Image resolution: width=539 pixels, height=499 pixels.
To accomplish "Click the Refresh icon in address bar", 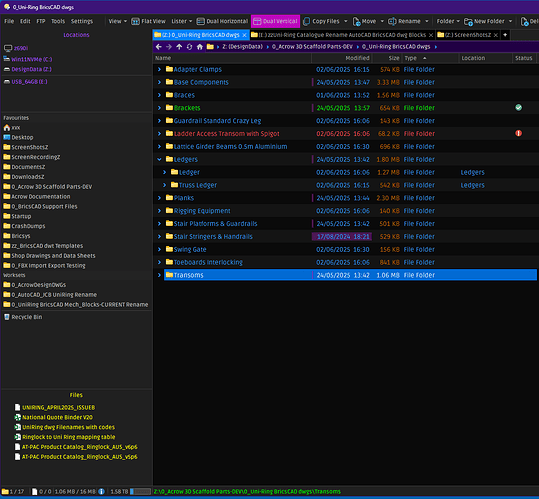I will click(x=189, y=47).
